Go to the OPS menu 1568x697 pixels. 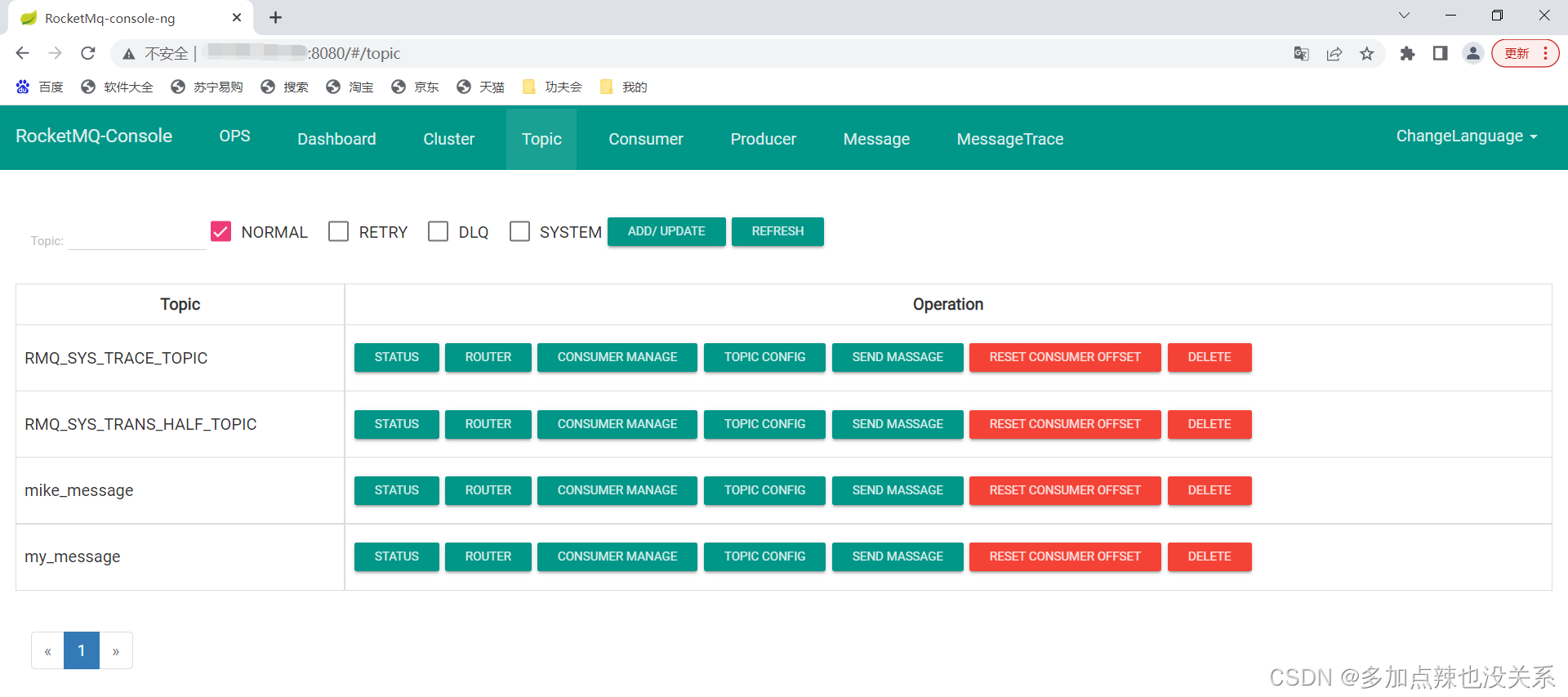pos(234,136)
